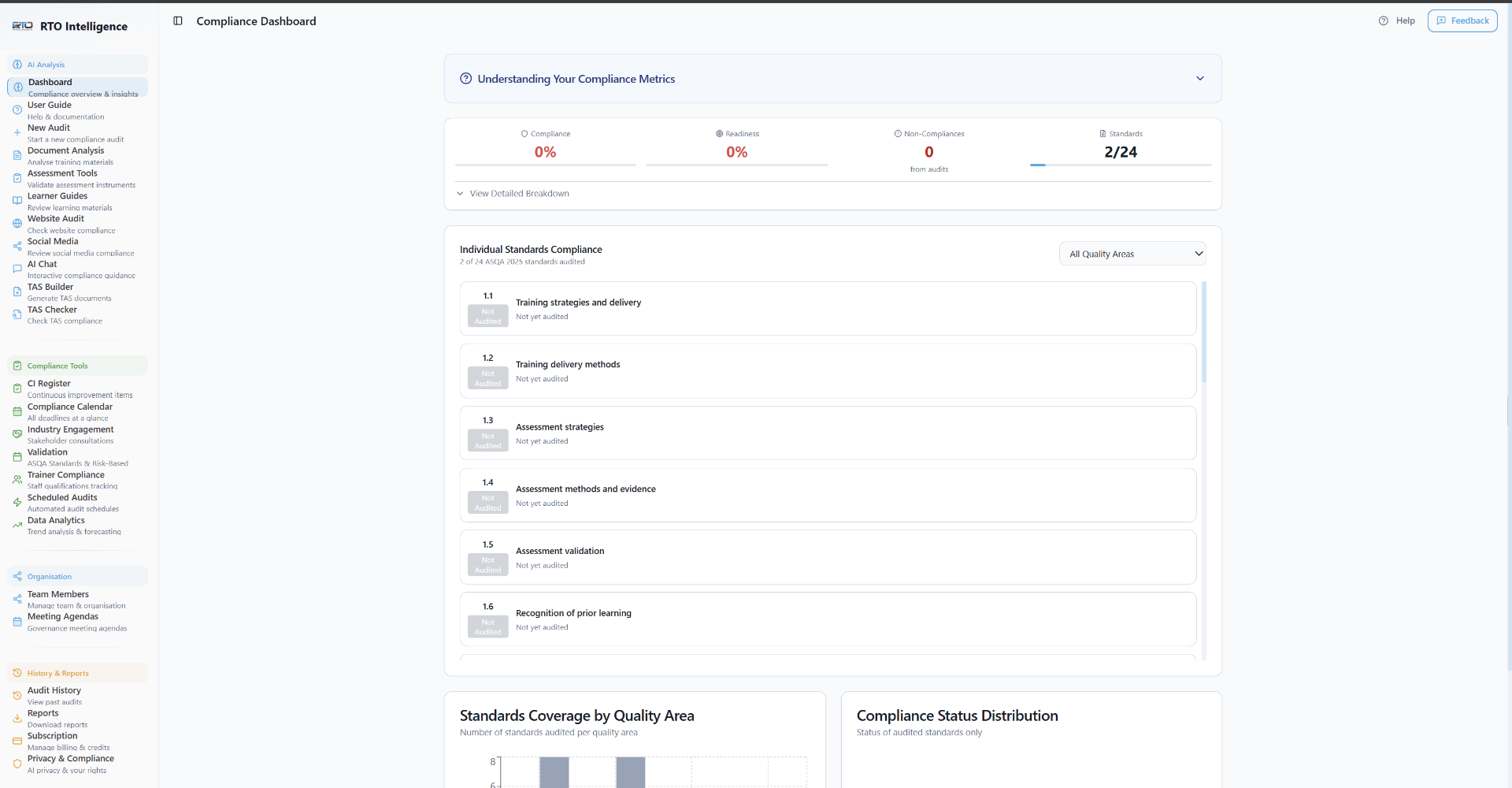This screenshot has height=788, width=1512.
Task: Go to Trainer Compliance
Action: pyautogui.click(x=77, y=480)
